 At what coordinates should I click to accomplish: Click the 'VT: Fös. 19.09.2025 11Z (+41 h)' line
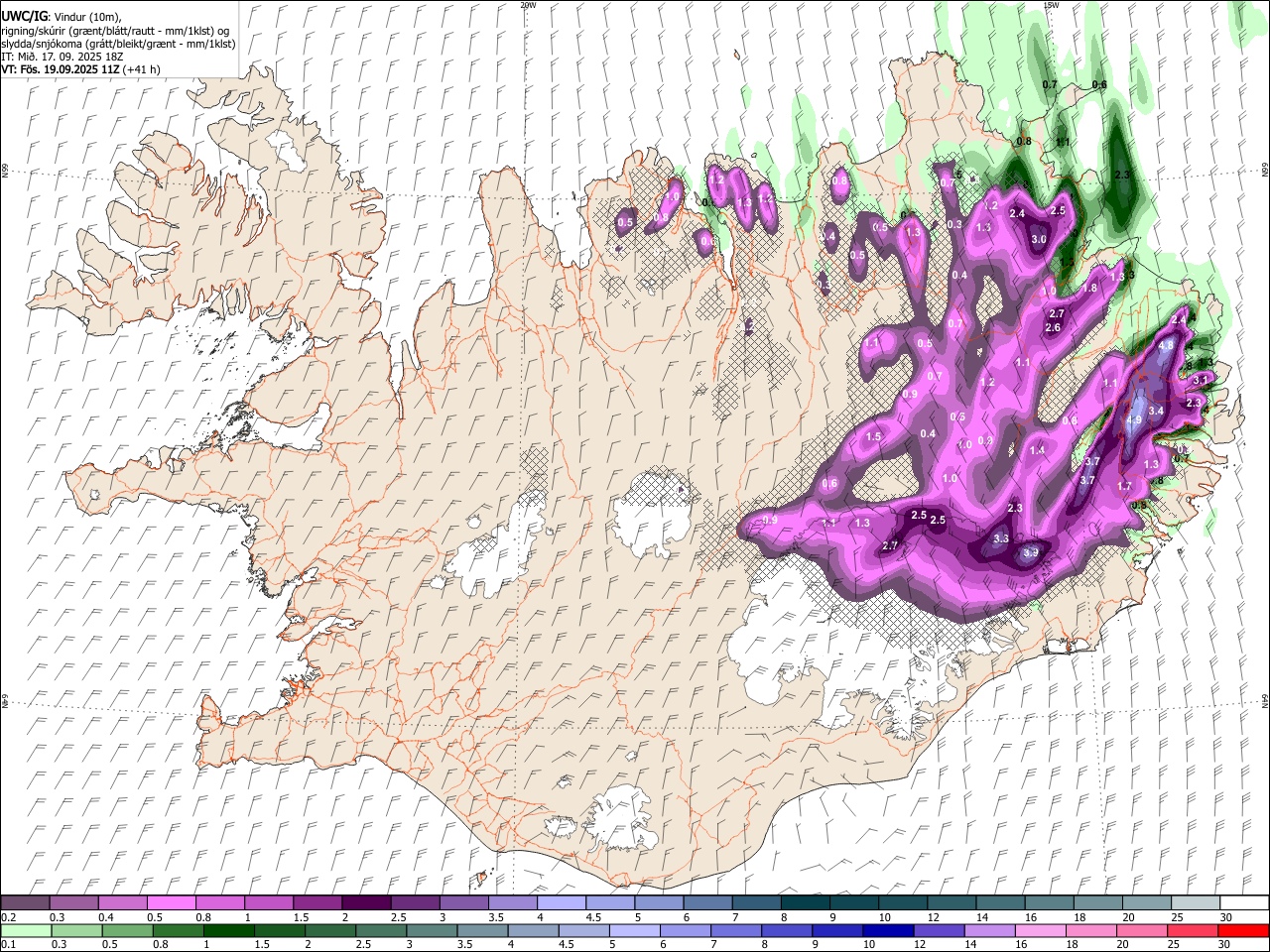point(81,69)
